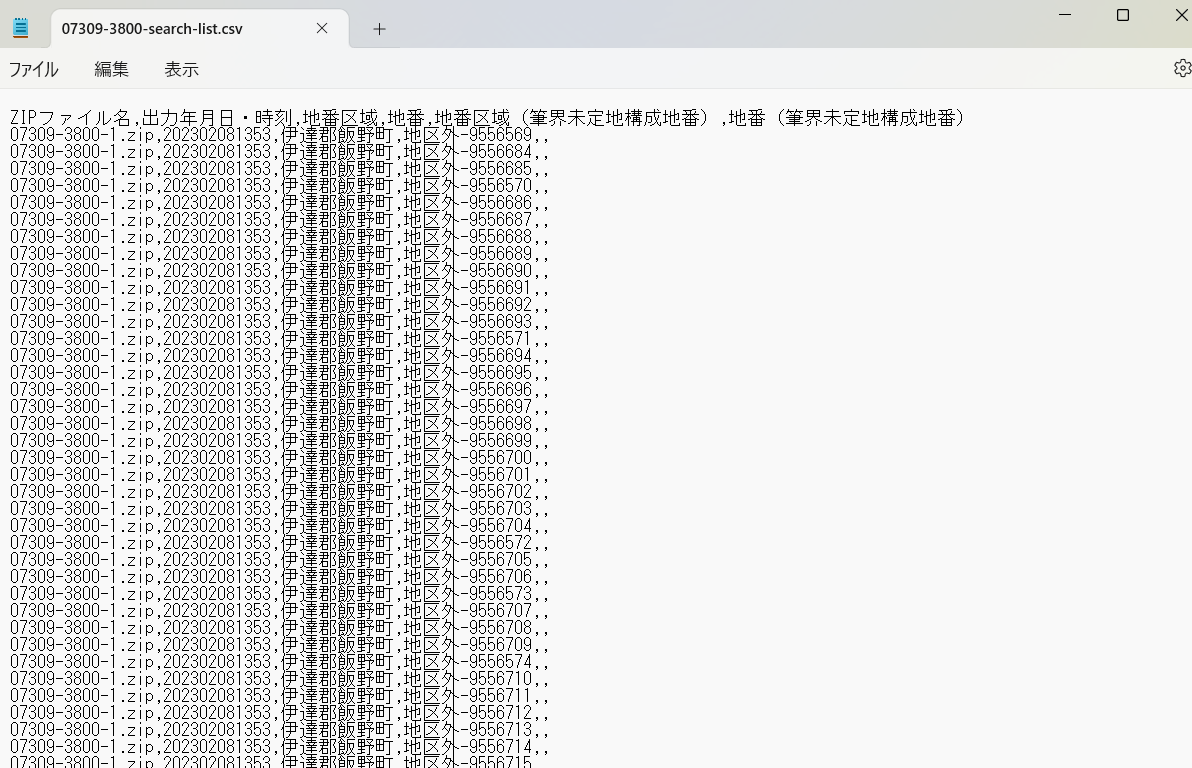This screenshot has width=1192, height=768.
Task: Click the line ending with 地区外-9556704
Action: coord(279,525)
